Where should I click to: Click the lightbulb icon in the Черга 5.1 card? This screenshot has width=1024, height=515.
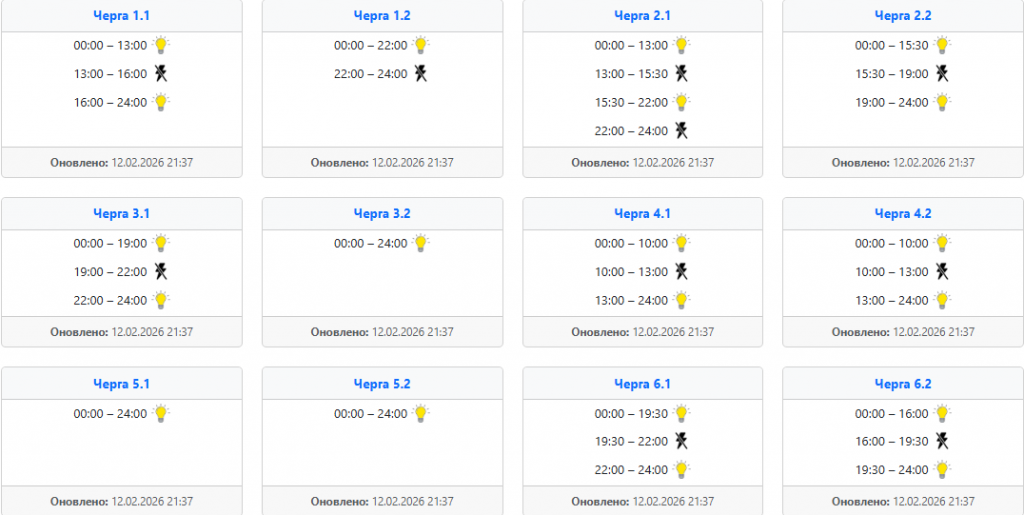coord(161,413)
